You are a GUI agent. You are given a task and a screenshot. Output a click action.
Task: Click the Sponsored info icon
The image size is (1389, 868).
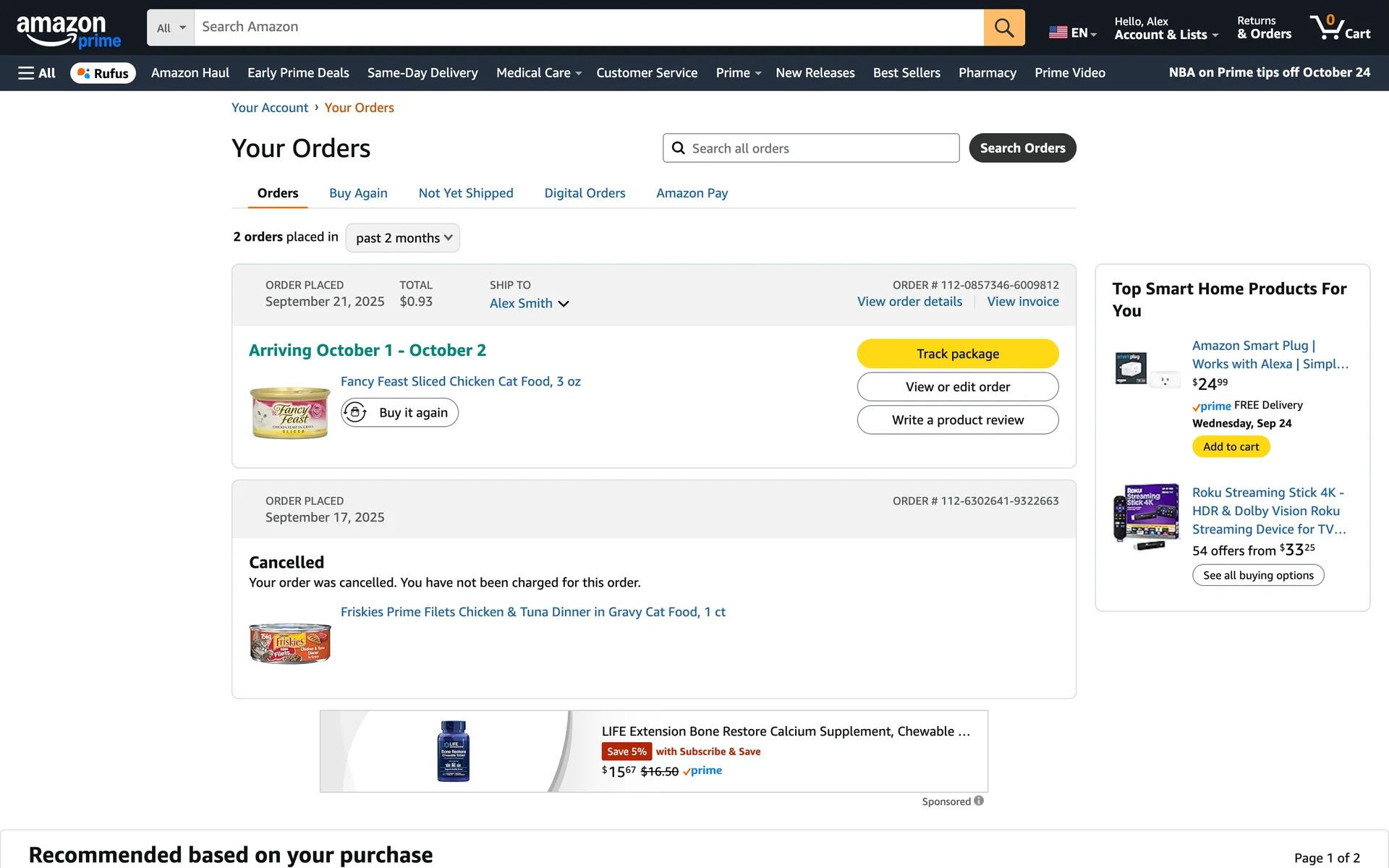pyautogui.click(x=979, y=801)
